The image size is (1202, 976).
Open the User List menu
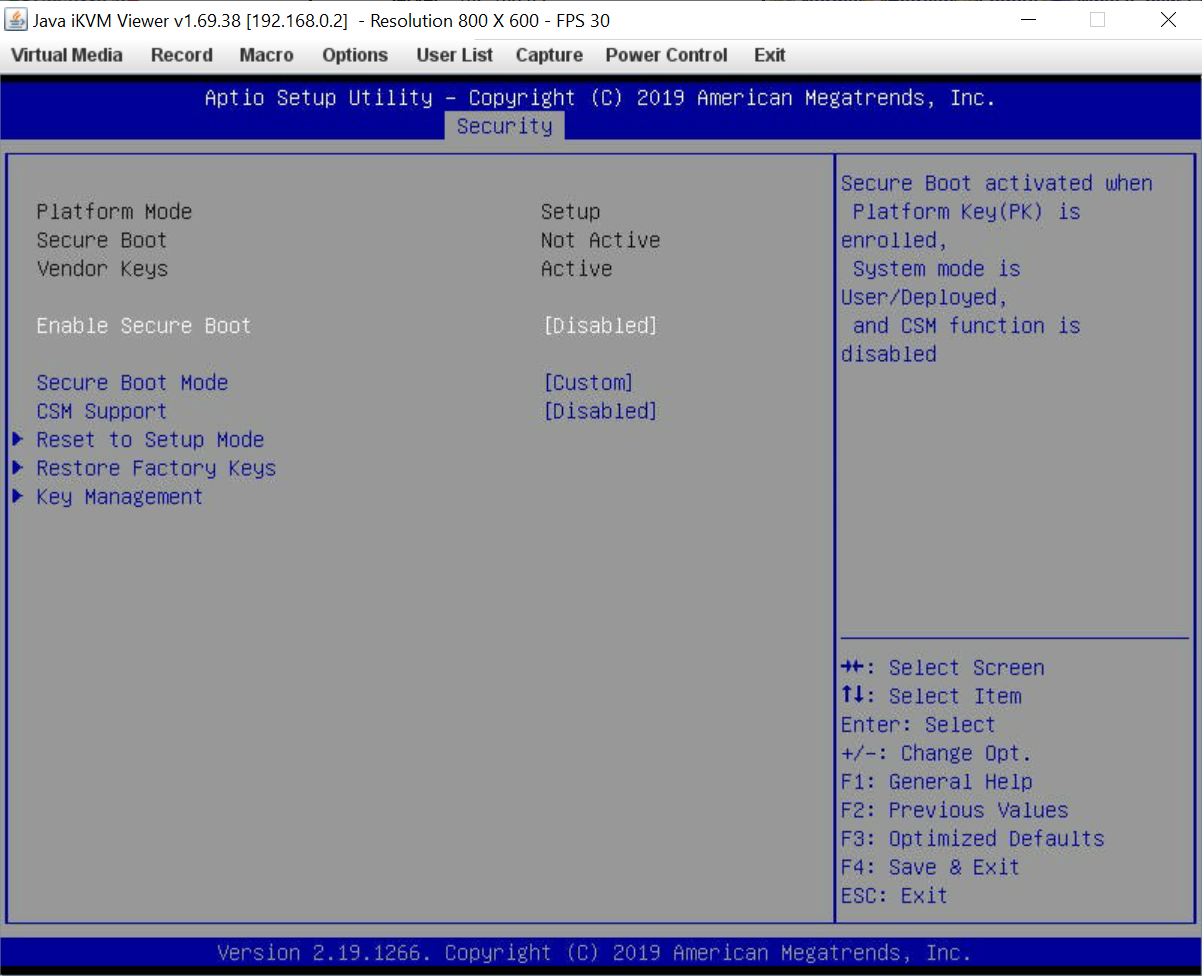(x=455, y=55)
